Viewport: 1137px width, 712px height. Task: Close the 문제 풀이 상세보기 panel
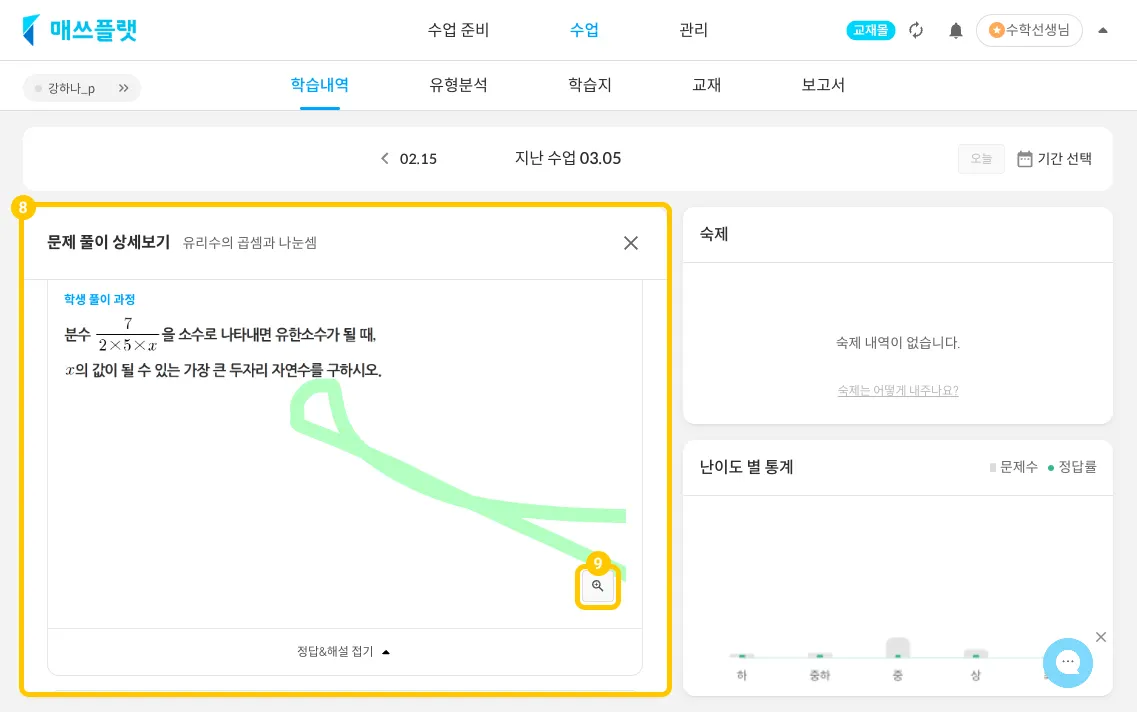pos(631,243)
